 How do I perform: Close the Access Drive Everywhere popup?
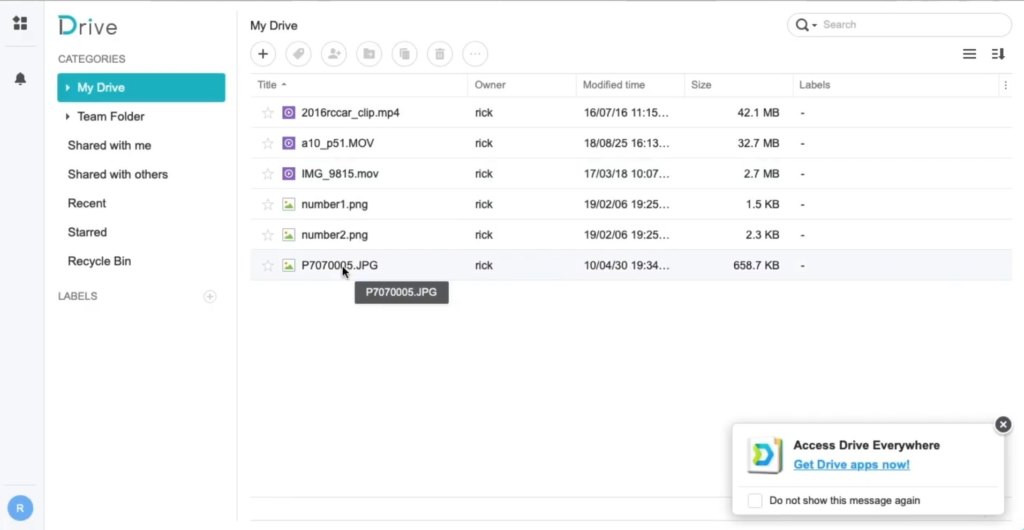(1003, 425)
